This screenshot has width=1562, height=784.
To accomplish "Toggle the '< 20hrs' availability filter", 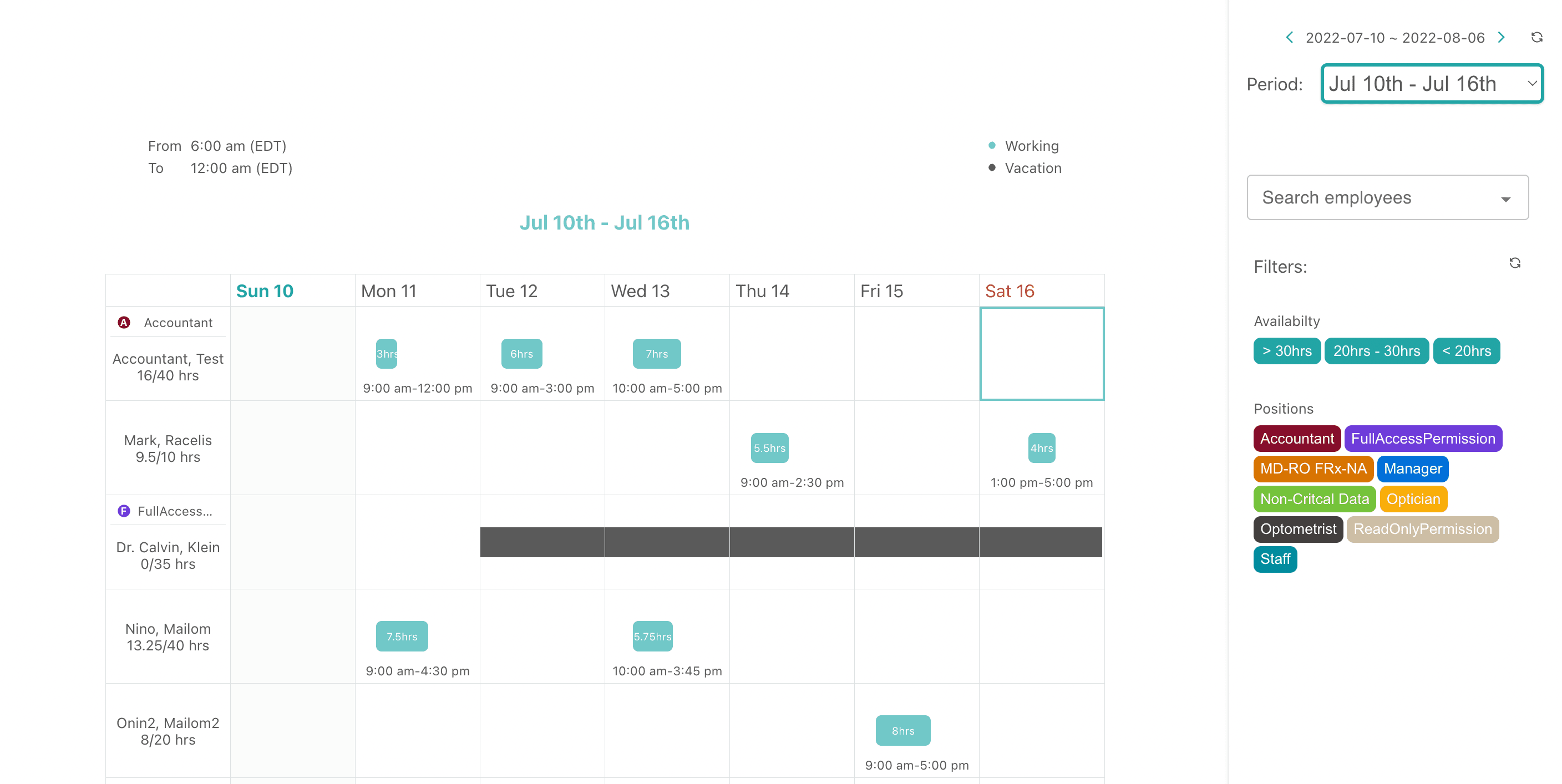I will click(x=1466, y=351).
